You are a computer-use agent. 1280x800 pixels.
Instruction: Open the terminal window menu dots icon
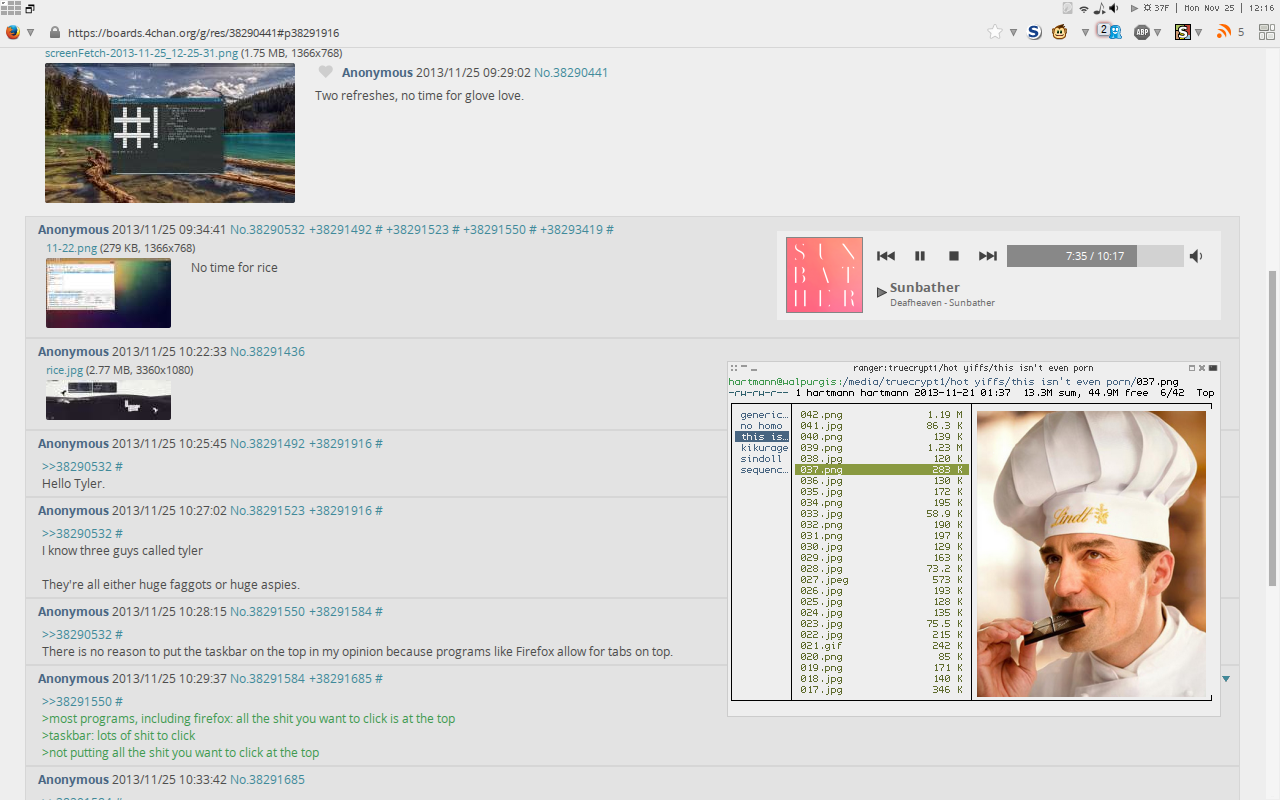pos(734,368)
